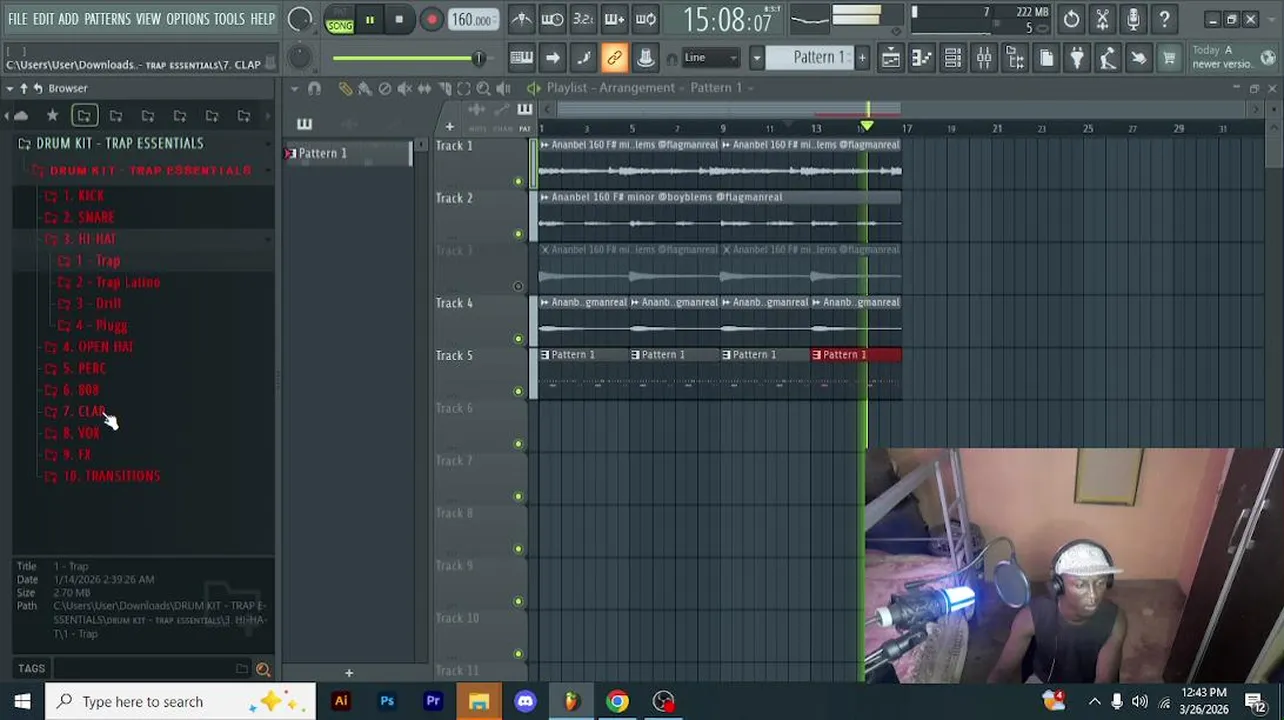
Task: Open the Channel rack view icon
Action: coord(953,58)
